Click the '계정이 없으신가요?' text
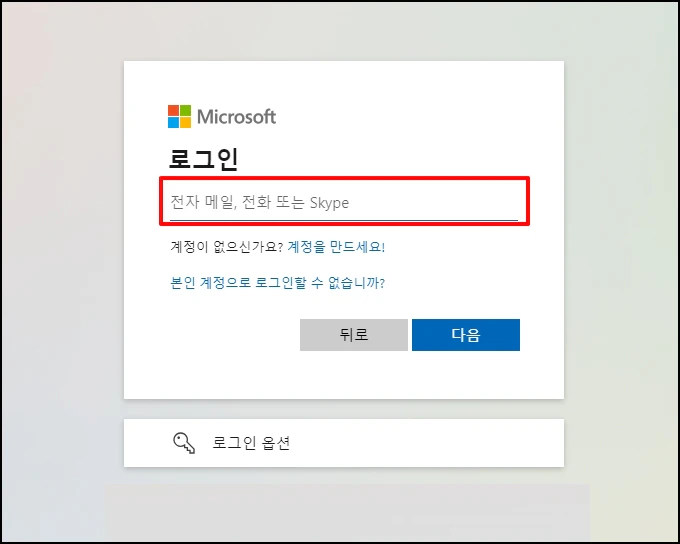Image resolution: width=680 pixels, height=544 pixels. pyautogui.click(x=226, y=247)
